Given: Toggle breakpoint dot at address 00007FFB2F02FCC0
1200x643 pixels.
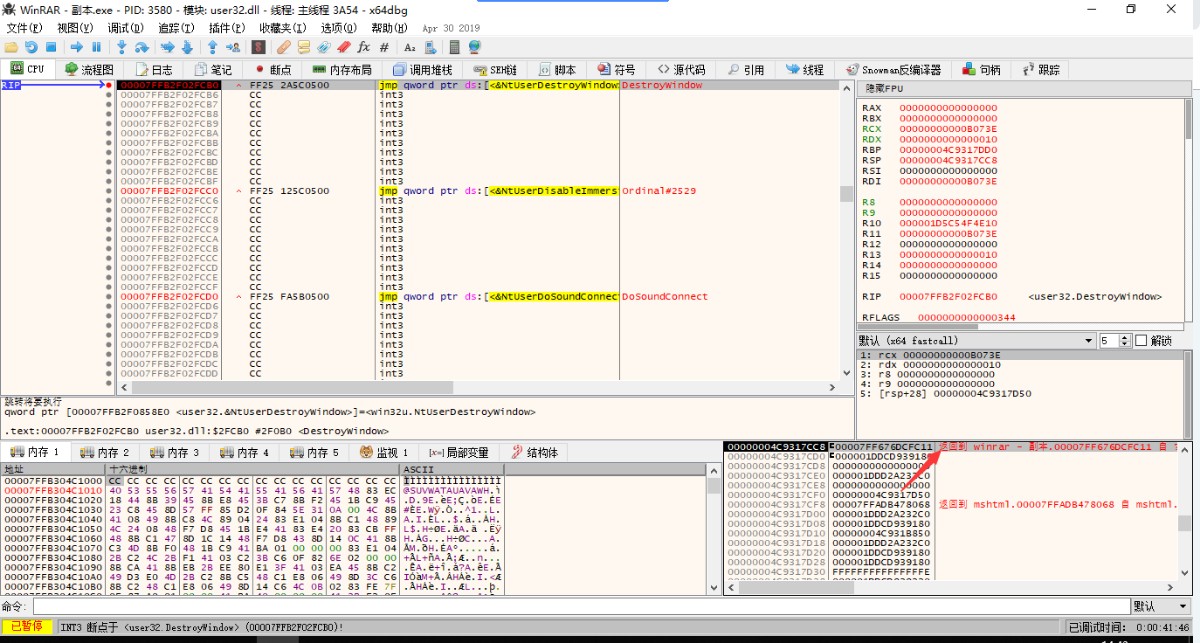Looking at the screenshot, I should click(109, 190).
